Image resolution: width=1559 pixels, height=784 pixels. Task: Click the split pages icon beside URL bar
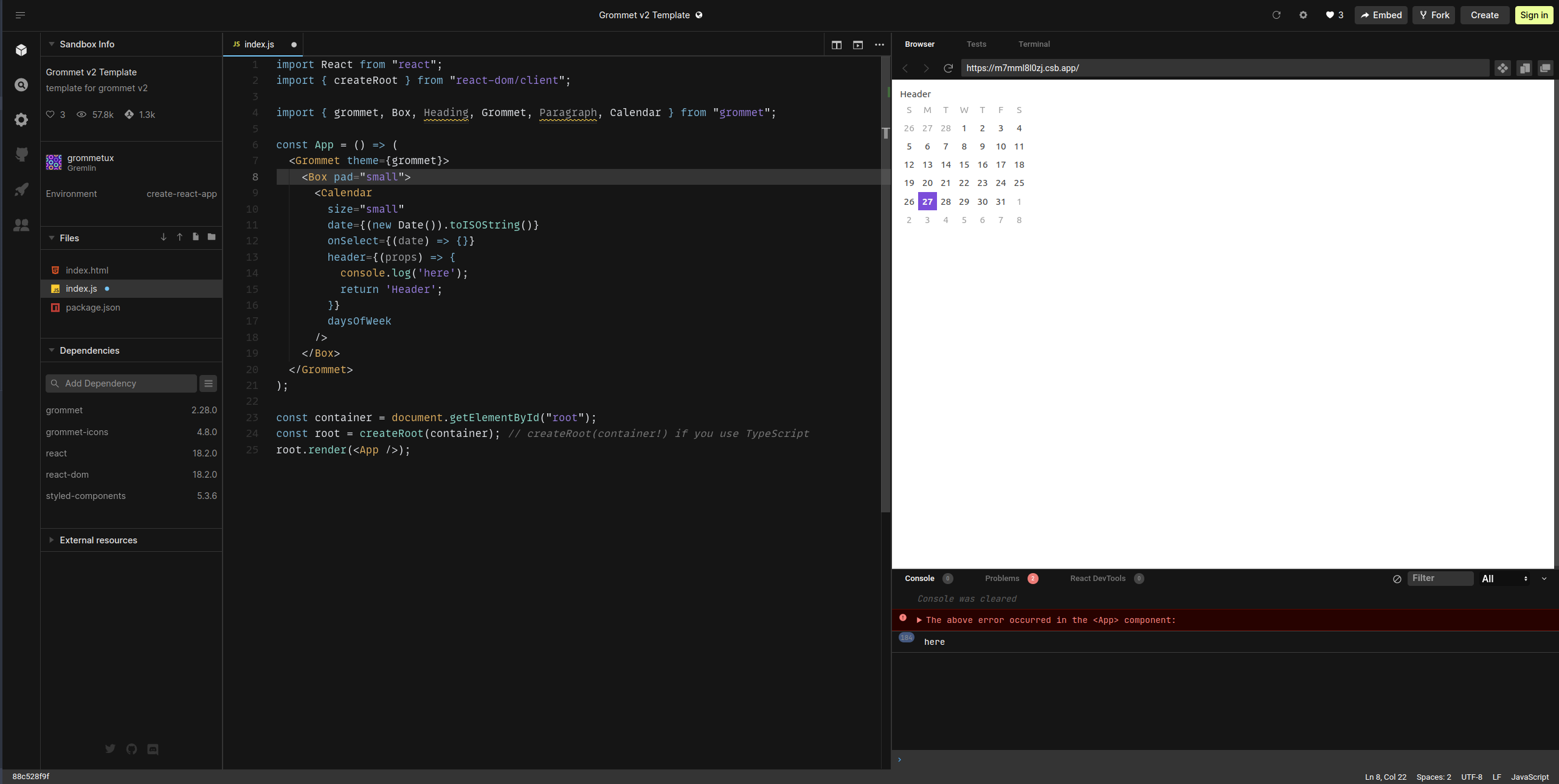click(1524, 68)
